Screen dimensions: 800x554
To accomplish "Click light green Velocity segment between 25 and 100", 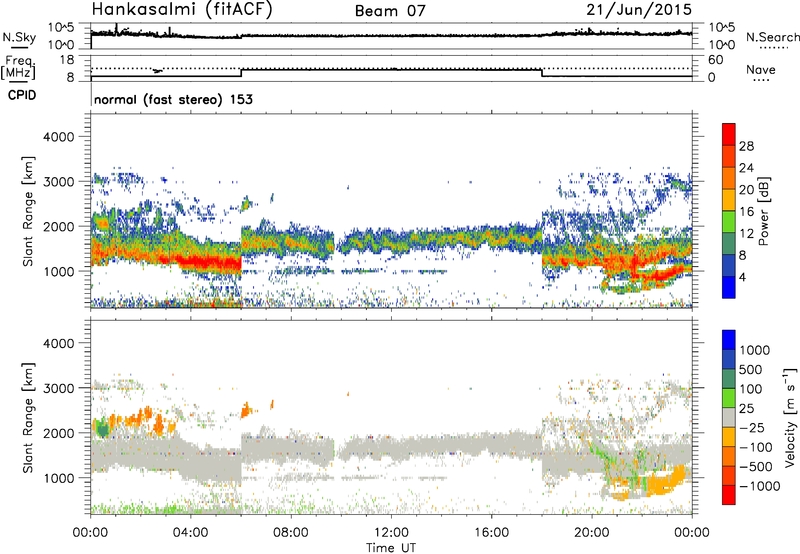I will [728, 398].
